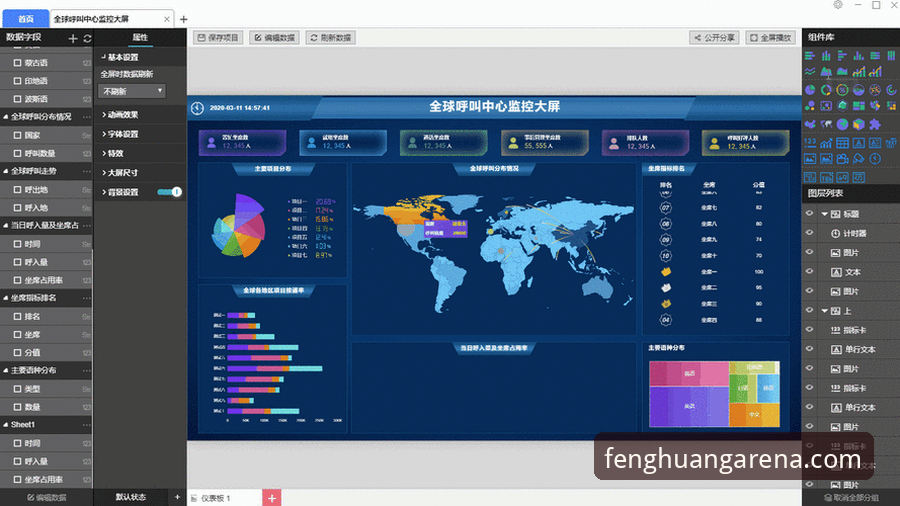Choose the radial progress ring component icon
The height and width of the screenshot is (506, 900).
(891, 89)
